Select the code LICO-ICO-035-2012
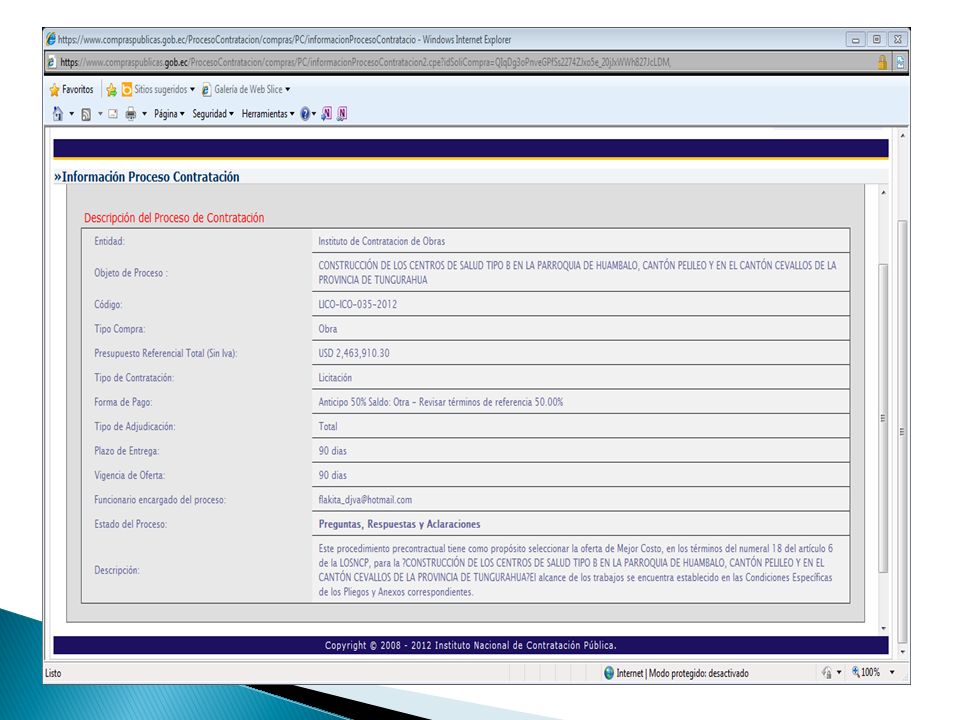Screen dimensions: 960x720 tap(358, 304)
